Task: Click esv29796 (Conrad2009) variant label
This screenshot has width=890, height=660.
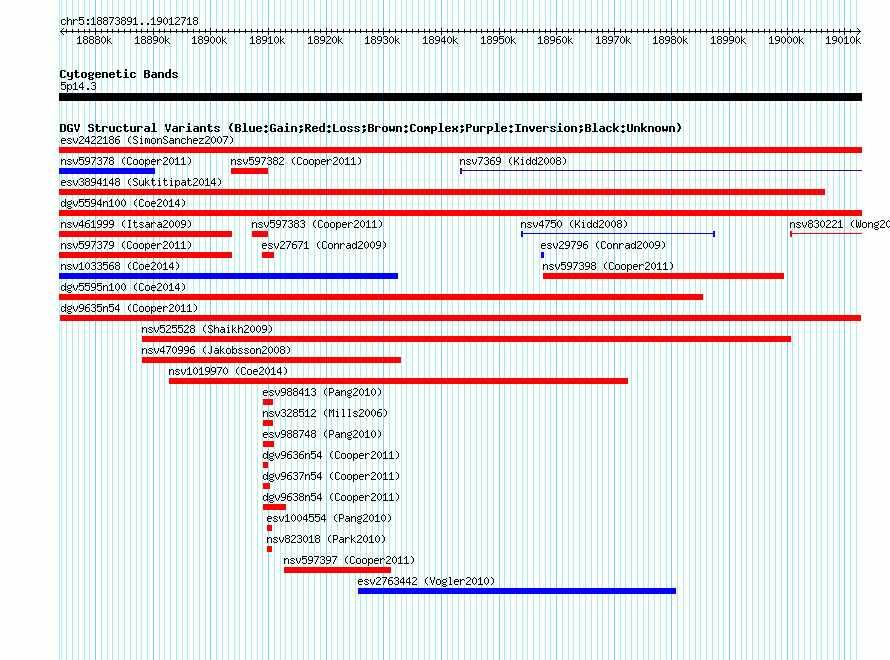Action: point(603,245)
